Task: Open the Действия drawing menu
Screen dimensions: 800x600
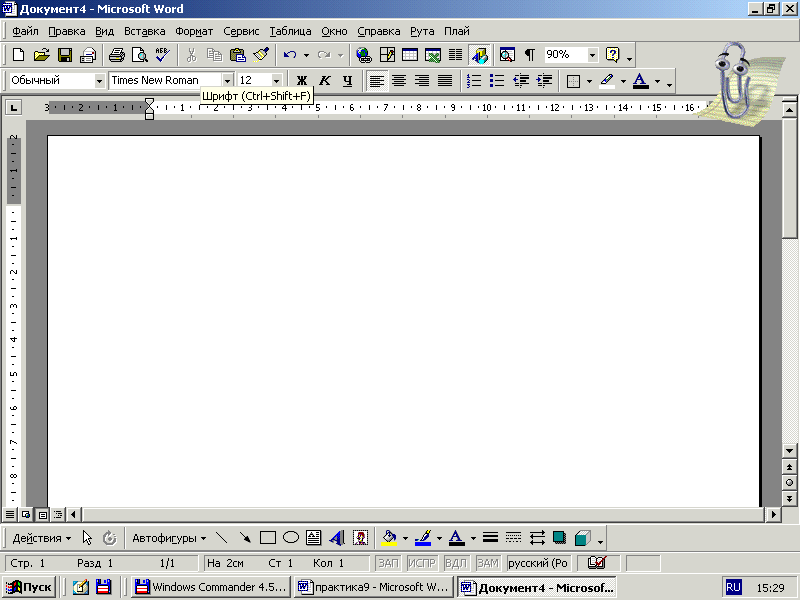Action: pyautogui.click(x=41, y=538)
